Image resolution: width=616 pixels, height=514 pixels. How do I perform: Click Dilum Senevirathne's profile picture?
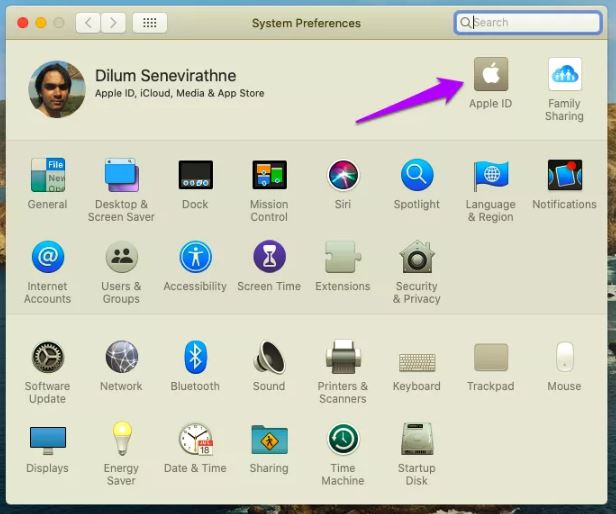coord(57,89)
